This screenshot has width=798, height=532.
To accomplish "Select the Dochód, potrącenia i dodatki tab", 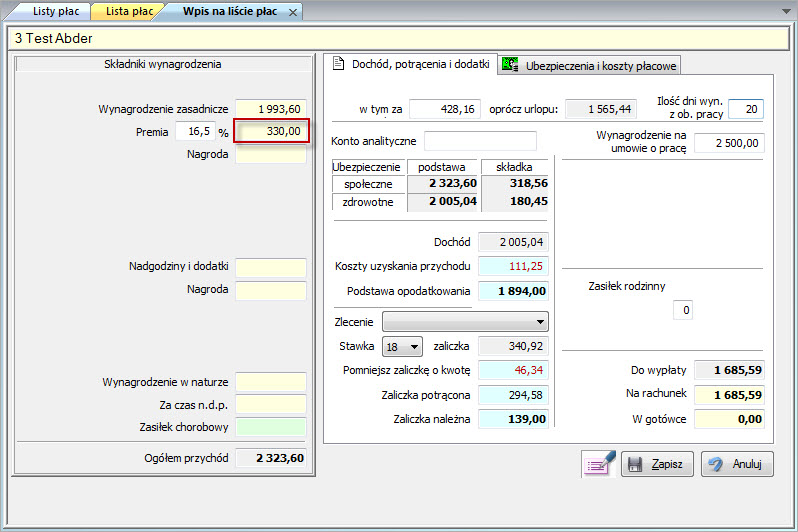I will pyautogui.click(x=420, y=65).
